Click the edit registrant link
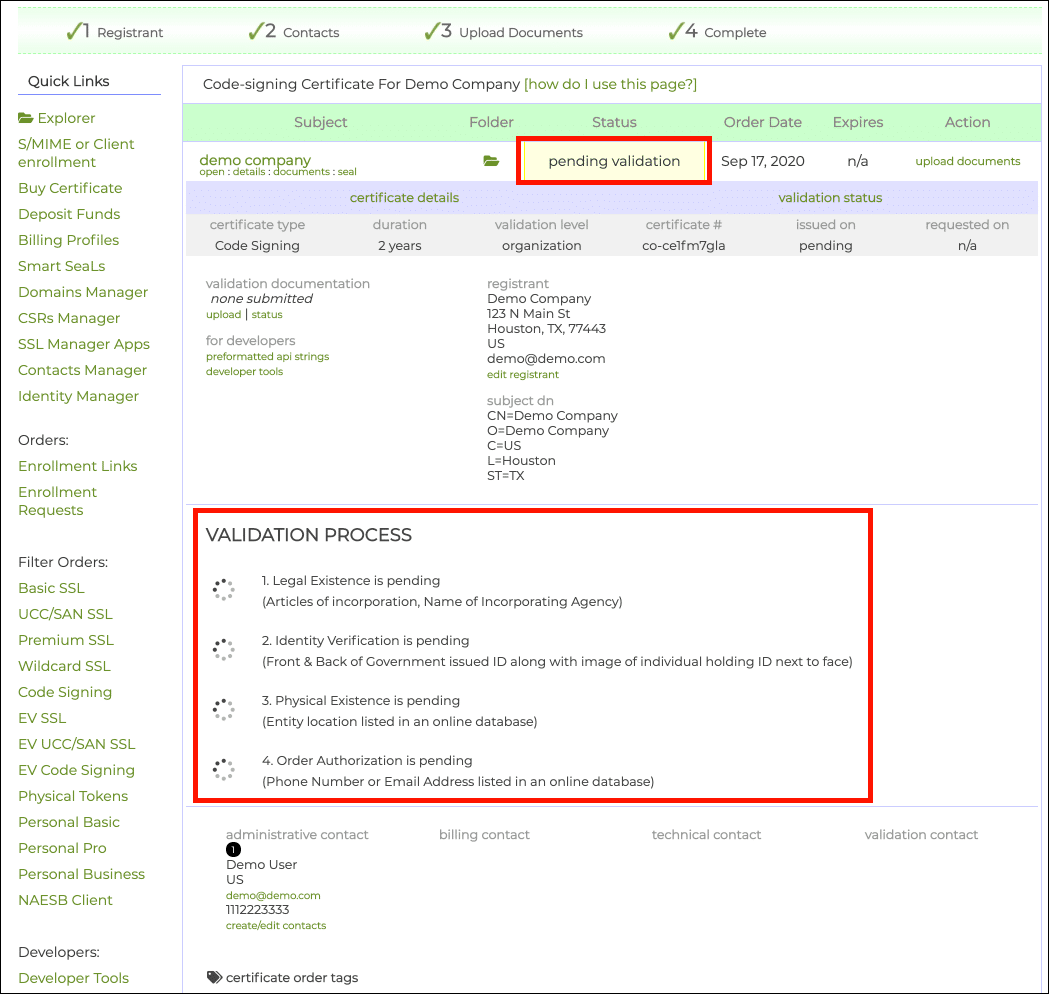The width and height of the screenshot is (1049, 994). point(522,374)
